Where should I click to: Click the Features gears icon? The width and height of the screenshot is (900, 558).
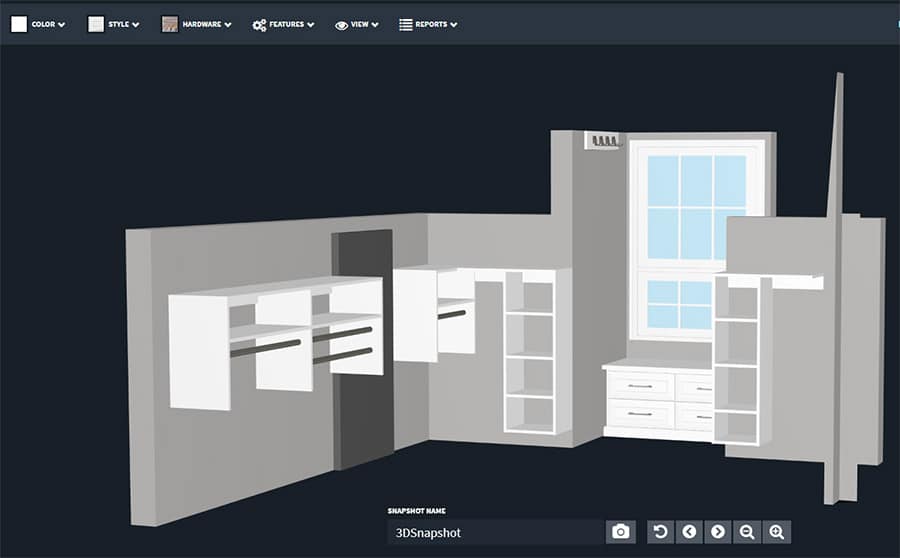tap(259, 25)
